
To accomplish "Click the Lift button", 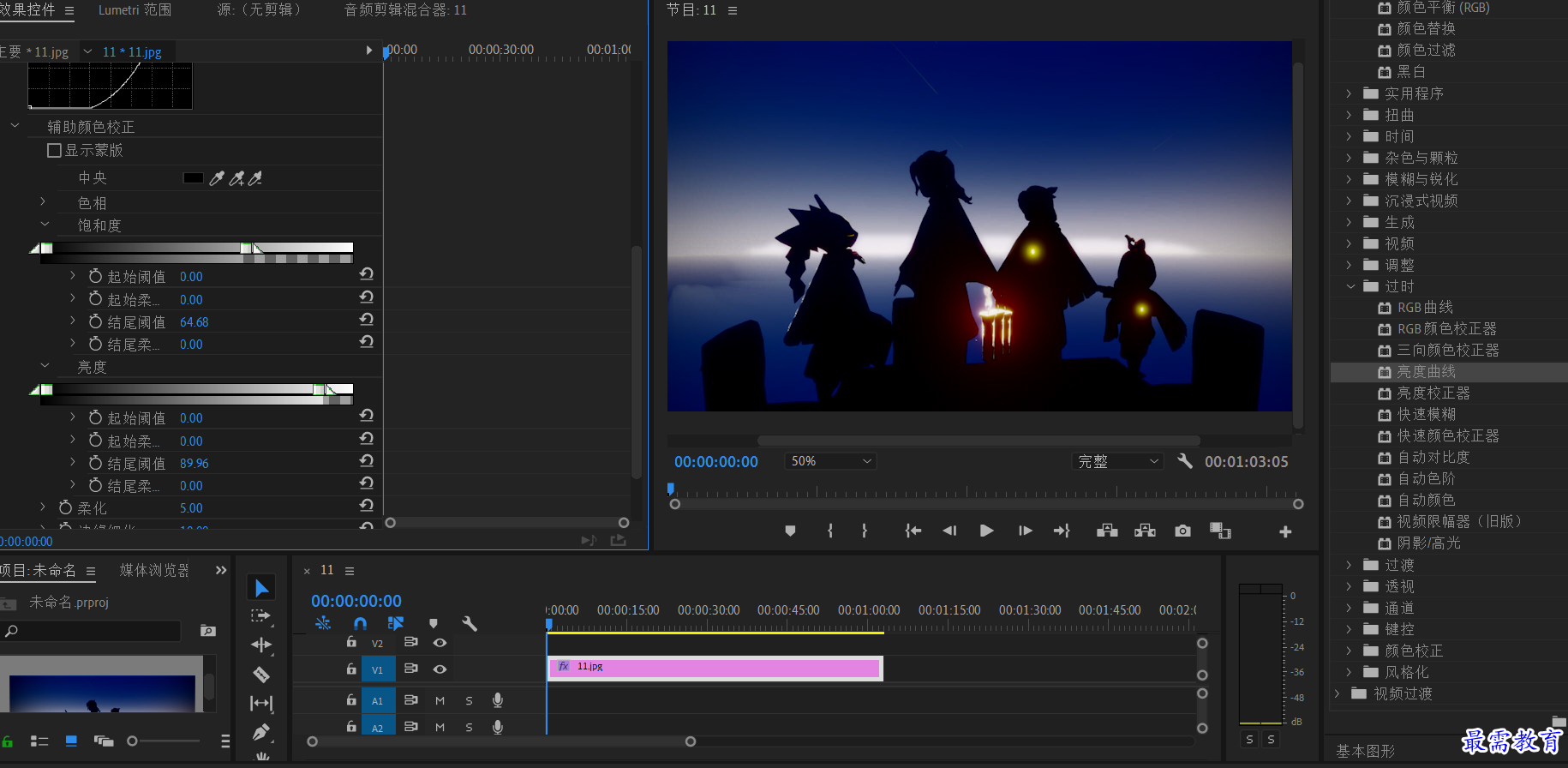I will point(1107,531).
